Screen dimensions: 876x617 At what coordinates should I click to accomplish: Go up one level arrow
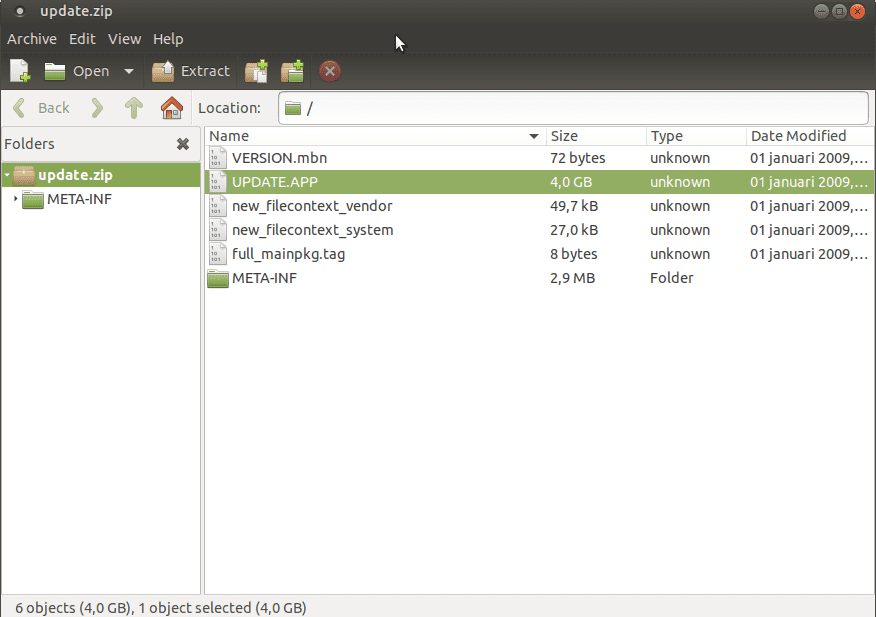pos(134,108)
